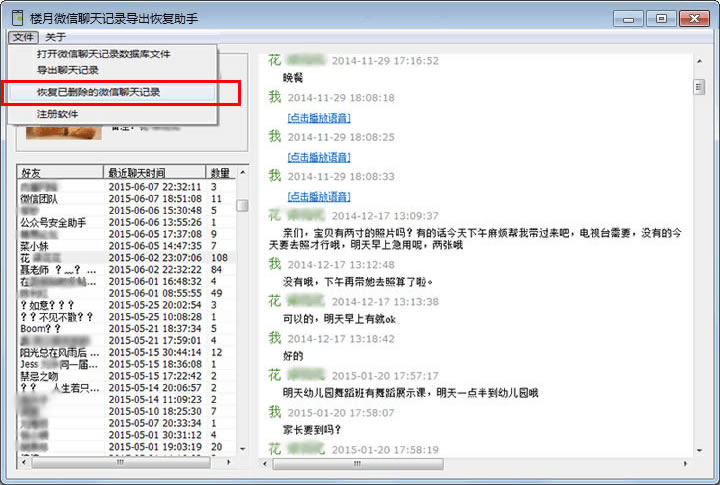Sort by 最近聊天时间 column header
Image resolution: width=720 pixels, height=485 pixels.
tap(154, 173)
